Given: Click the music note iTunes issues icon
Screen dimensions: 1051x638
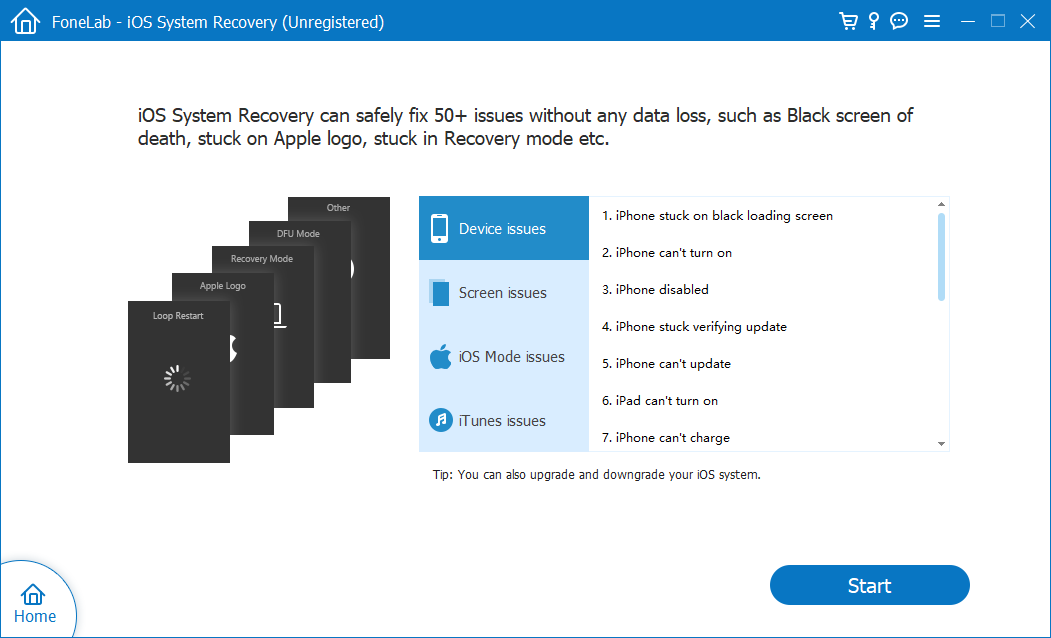Looking at the screenshot, I should pyautogui.click(x=440, y=421).
